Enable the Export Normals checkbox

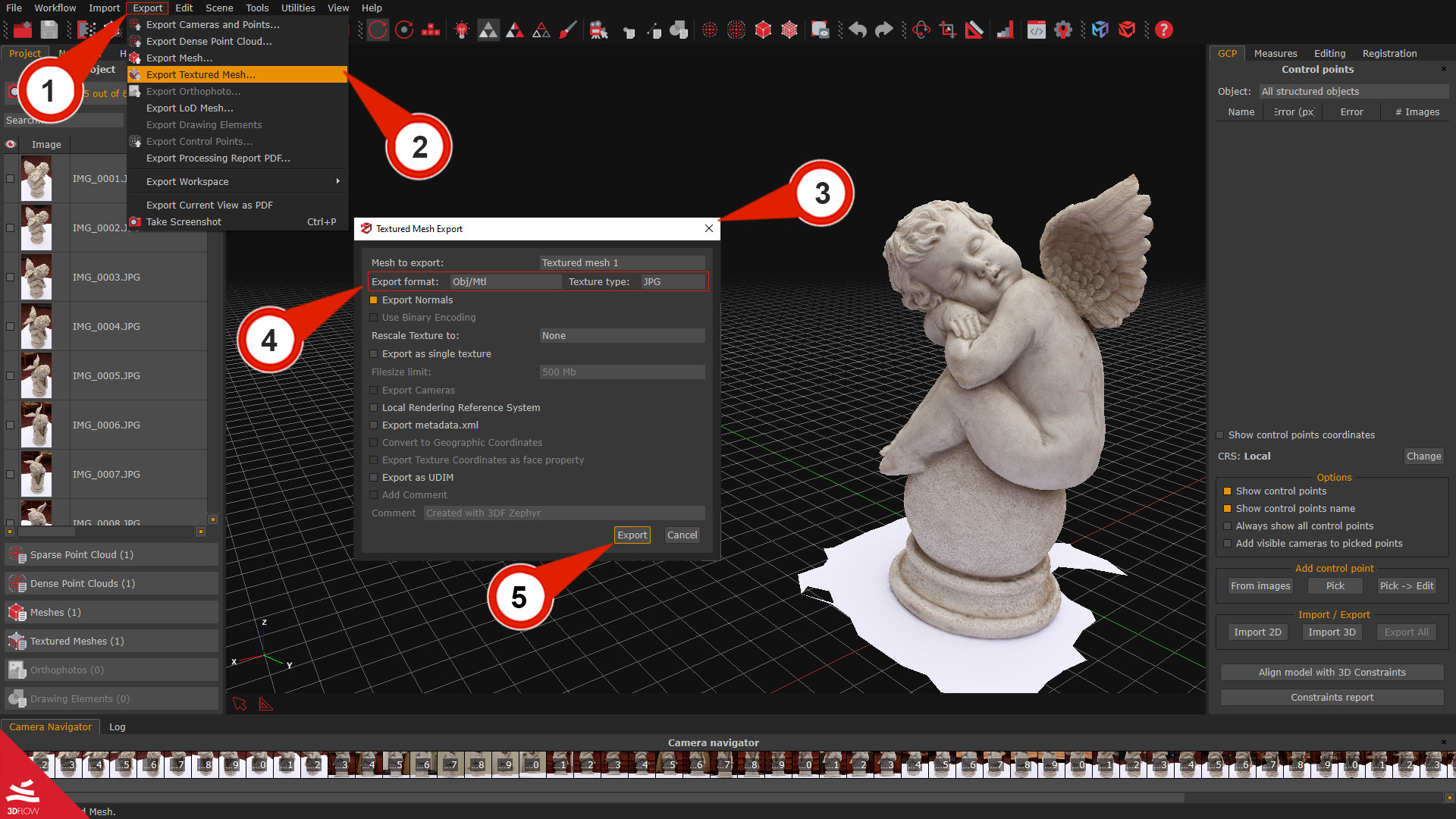point(374,300)
